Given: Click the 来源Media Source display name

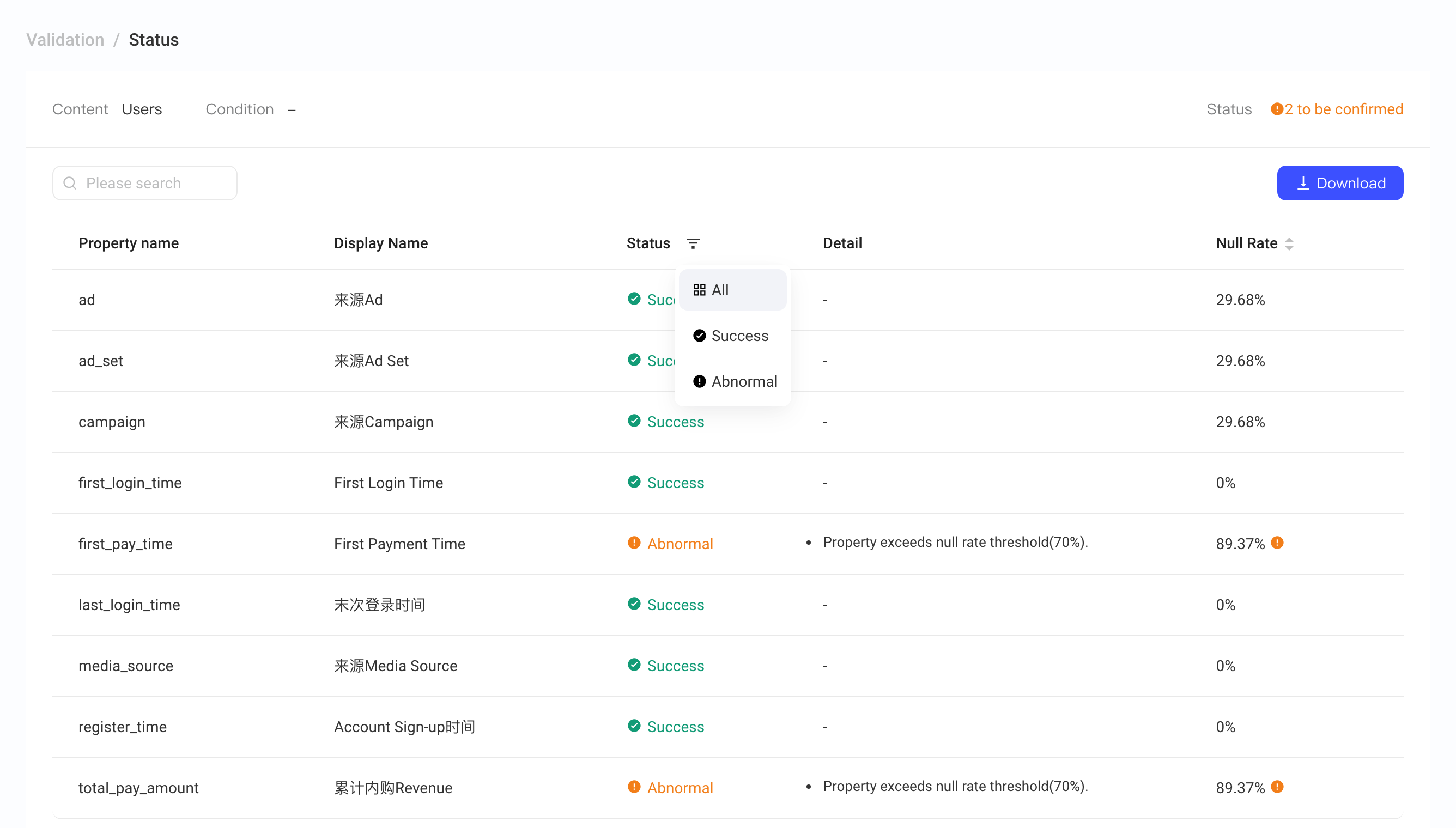Looking at the screenshot, I should [396, 666].
